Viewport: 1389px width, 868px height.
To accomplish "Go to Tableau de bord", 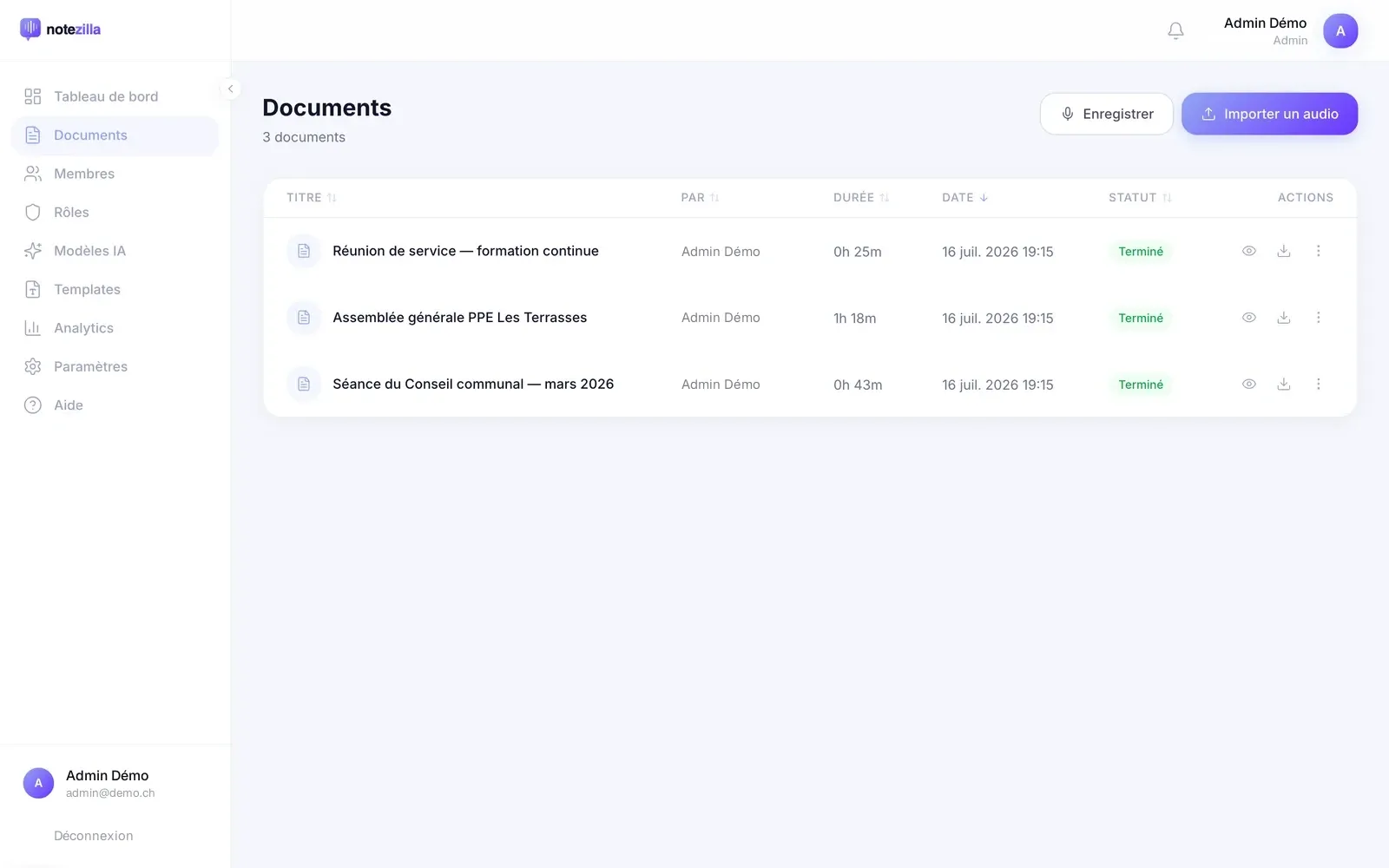I will 115,96.
